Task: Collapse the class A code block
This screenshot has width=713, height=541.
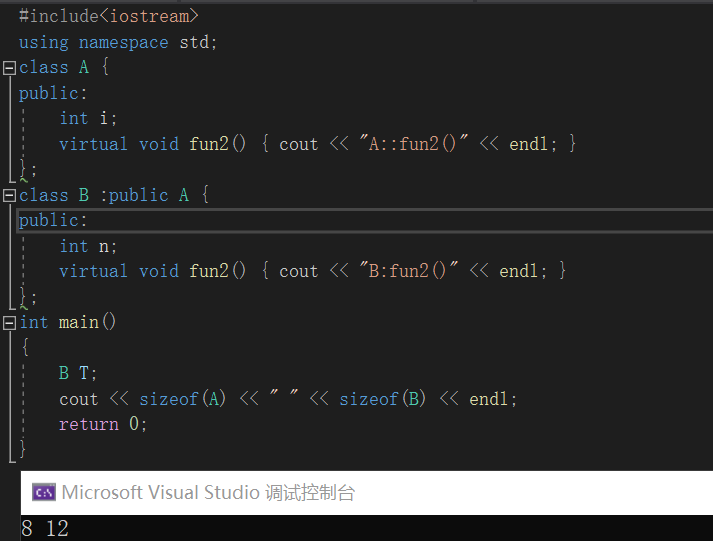Action: (x=9, y=68)
